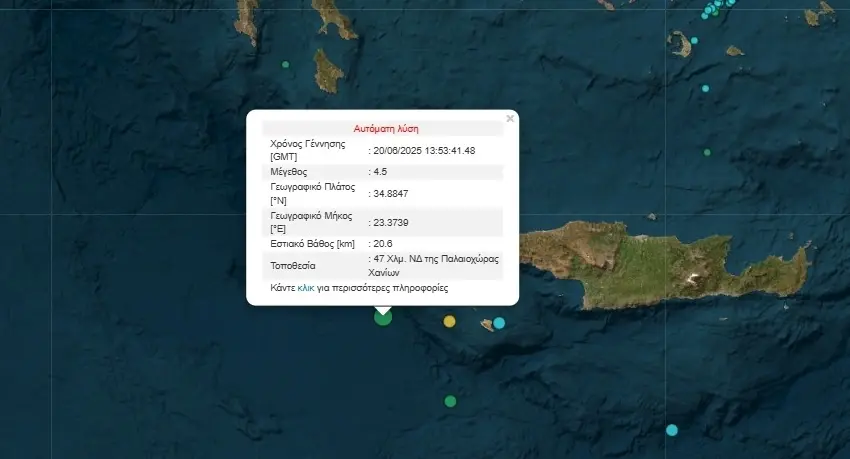Select the green marker south of the yellow marker
Image resolution: width=850 pixels, height=459 pixels.
click(450, 401)
